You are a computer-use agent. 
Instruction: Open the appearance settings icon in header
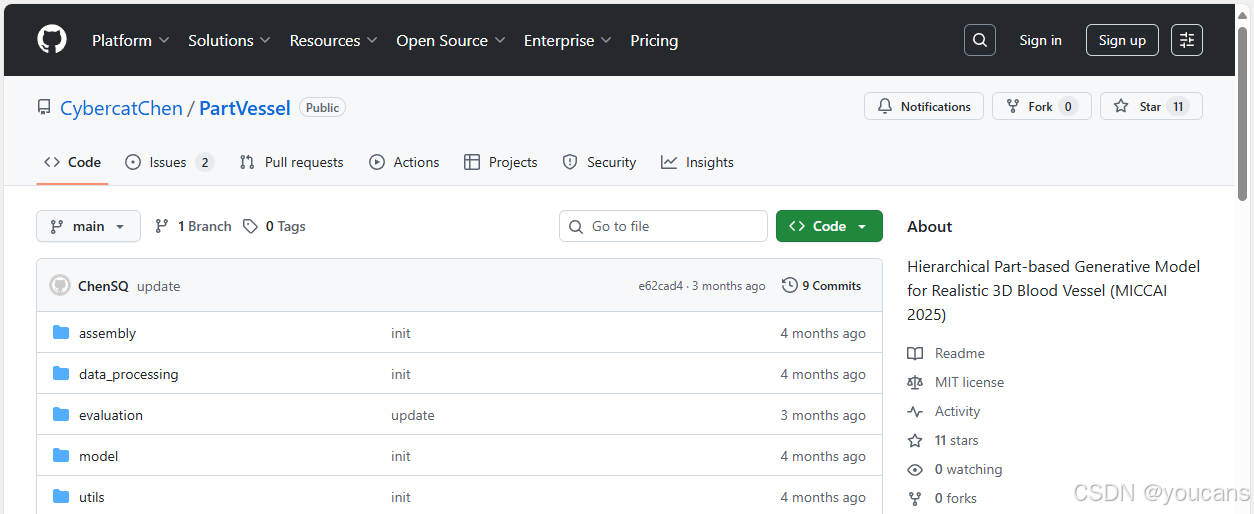[1187, 40]
